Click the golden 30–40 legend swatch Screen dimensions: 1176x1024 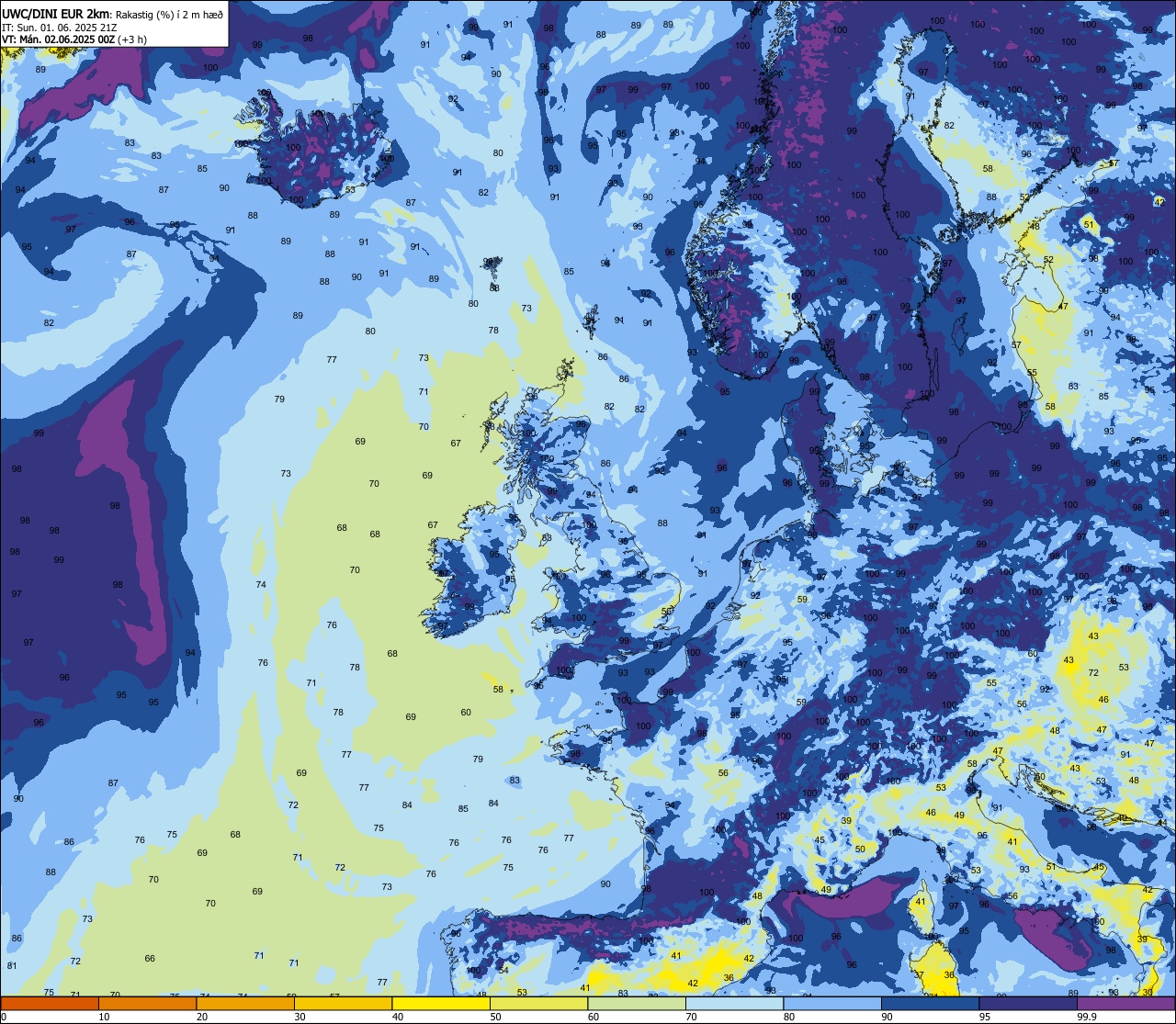[343, 1004]
